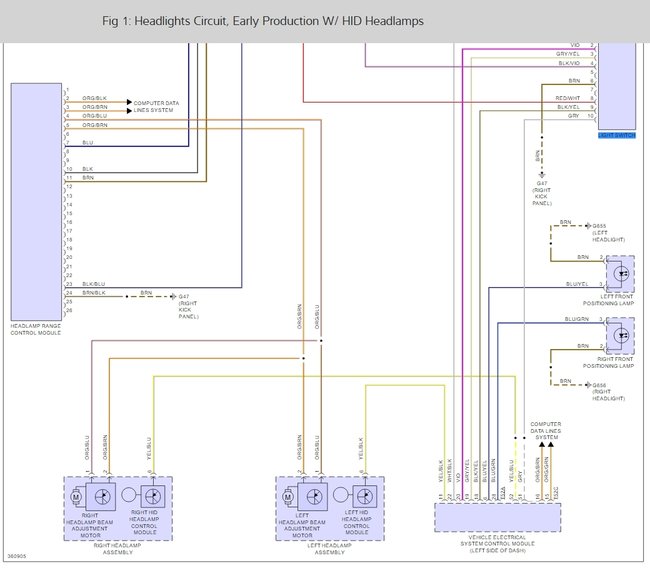Click the VEHICLE ELECTRICAL SYSTEM CONTROL MODULE caption

click(x=497, y=544)
